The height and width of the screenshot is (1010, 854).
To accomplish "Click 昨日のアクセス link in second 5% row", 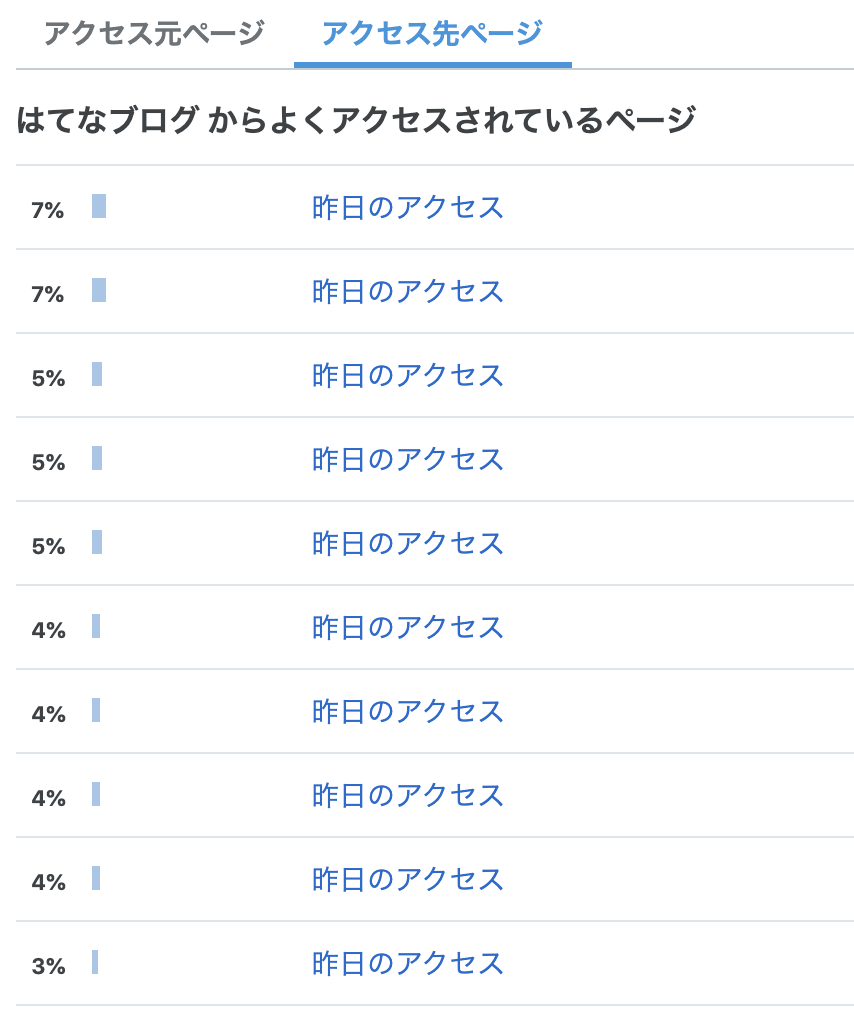I will coord(408,459).
